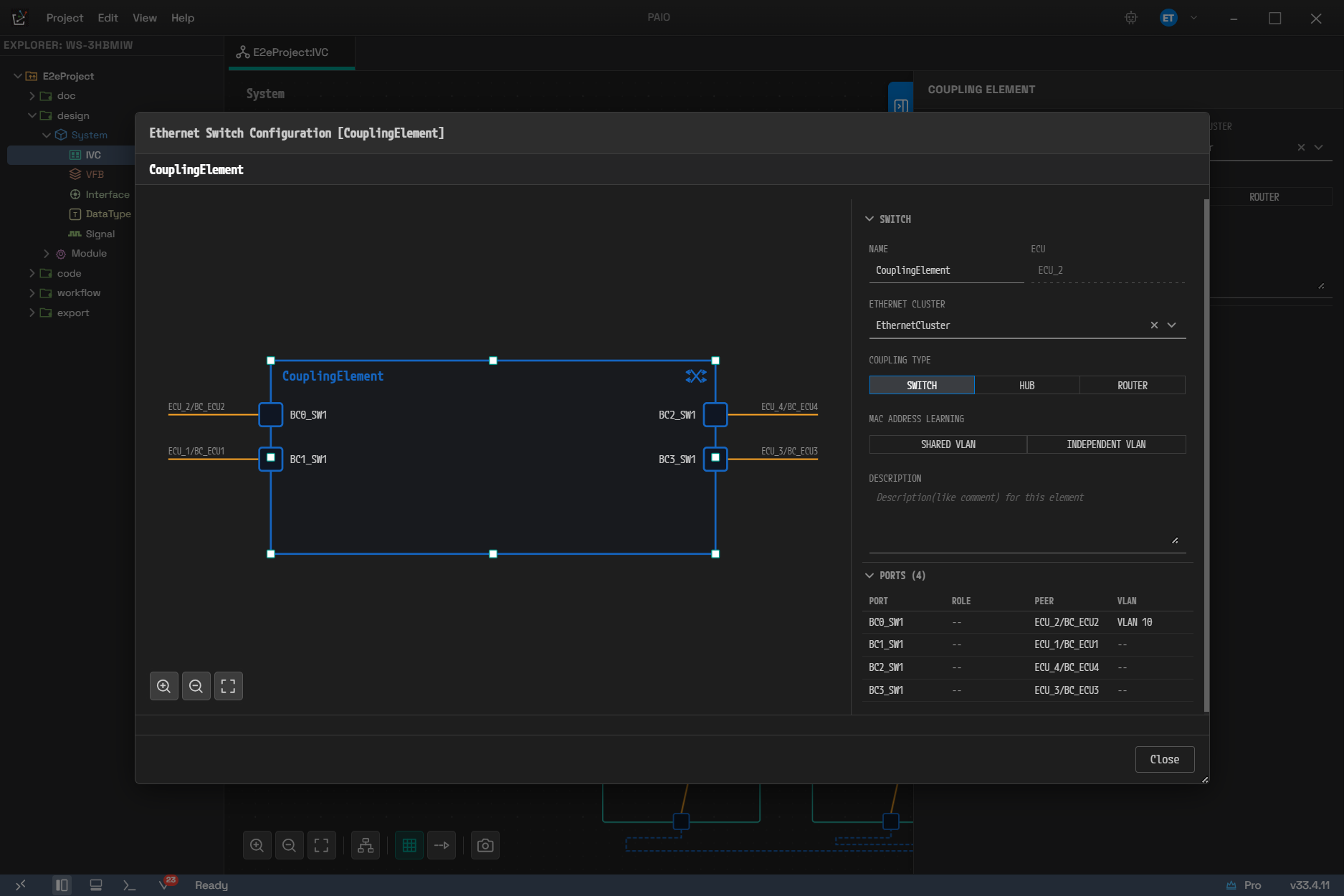
Task: Switch to the E2eProject:IVC tab
Action: point(291,52)
